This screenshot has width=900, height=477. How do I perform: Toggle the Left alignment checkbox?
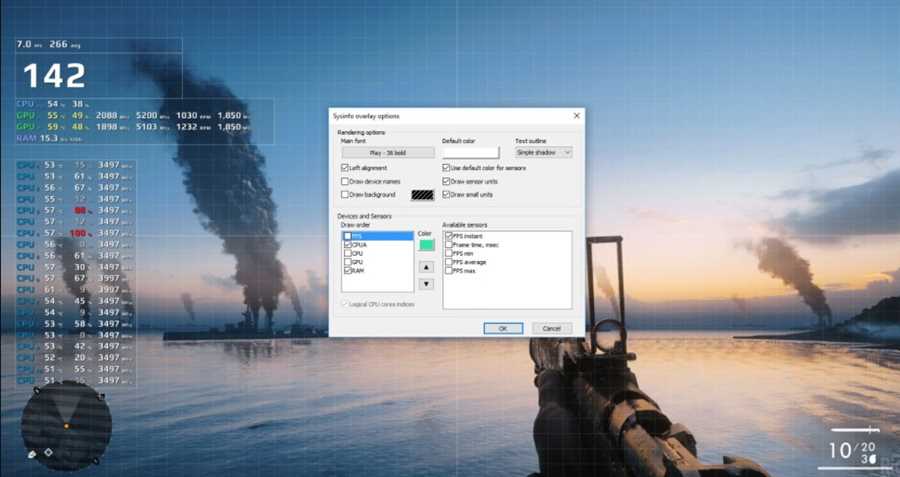(345, 168)
